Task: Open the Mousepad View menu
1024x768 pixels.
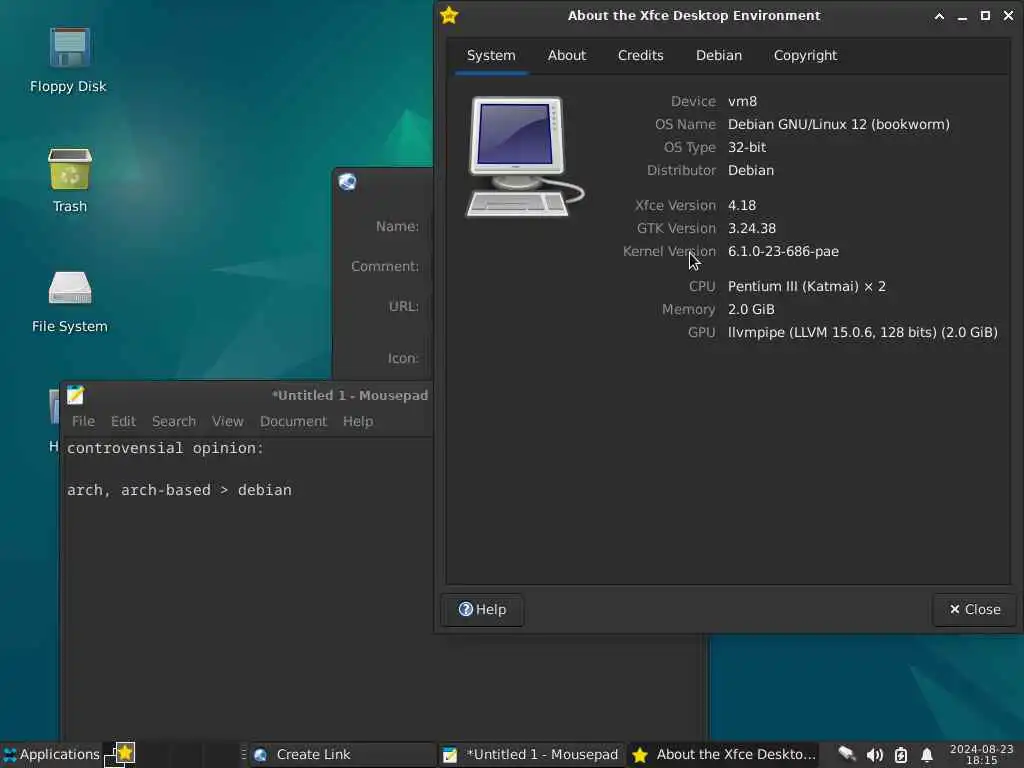Action: point(227,421)
